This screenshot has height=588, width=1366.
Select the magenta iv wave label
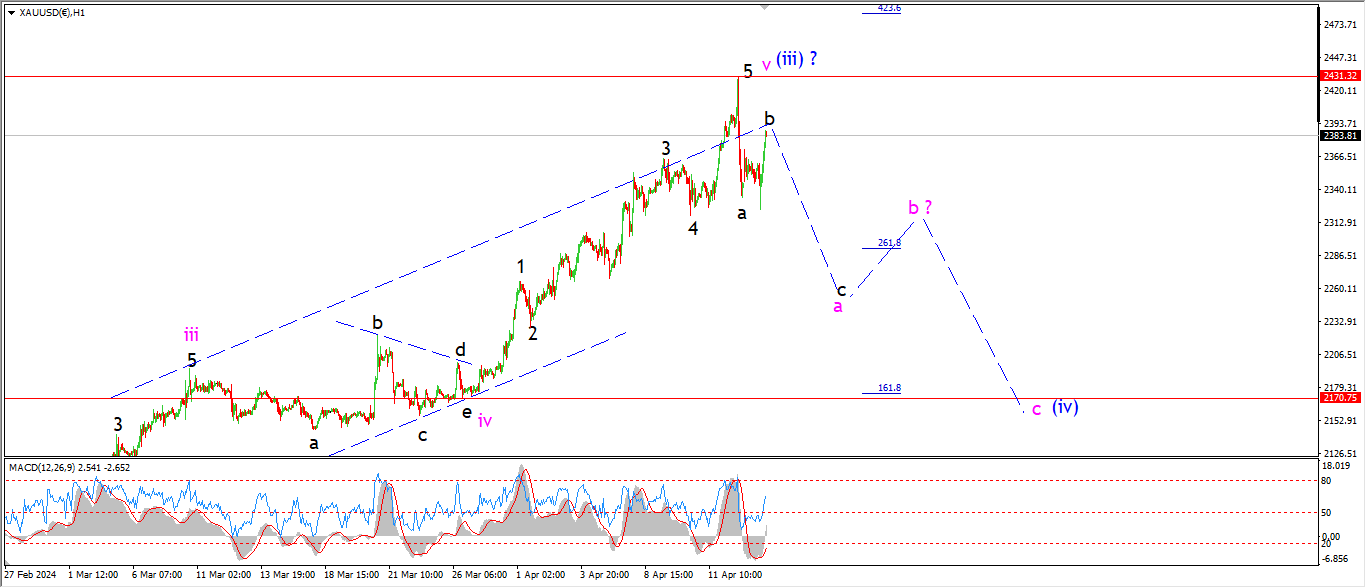[485, 421]
